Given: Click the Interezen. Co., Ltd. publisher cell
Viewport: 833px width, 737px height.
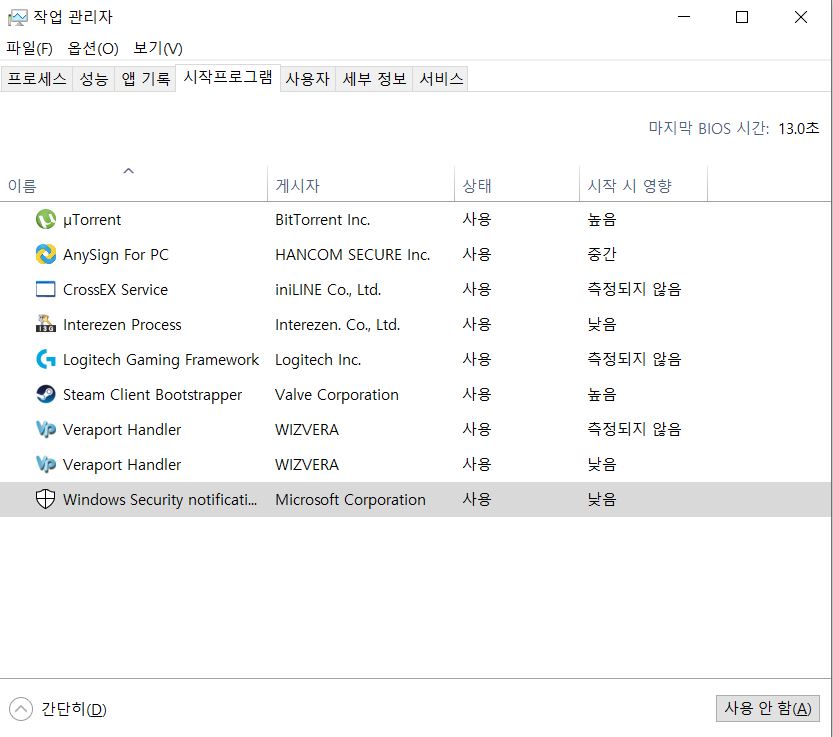Looking at the screenshot, I should 337,325.
